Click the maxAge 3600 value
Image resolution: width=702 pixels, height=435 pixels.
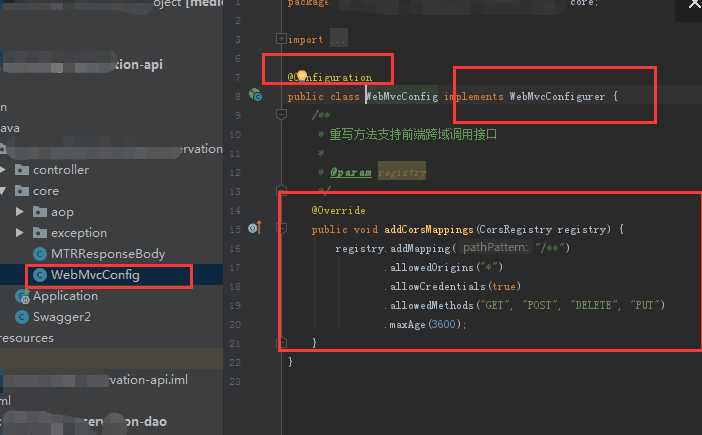pyautogui.click(x=443, y=324)
